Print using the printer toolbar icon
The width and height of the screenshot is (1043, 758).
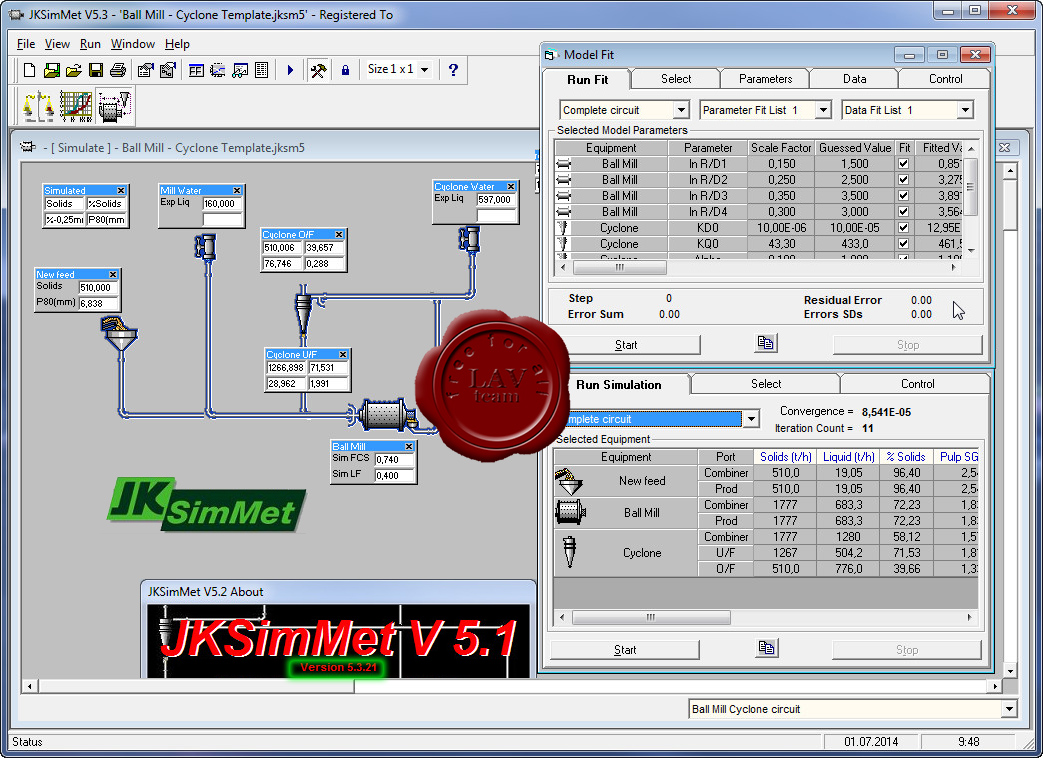click(x=118, y=70)
